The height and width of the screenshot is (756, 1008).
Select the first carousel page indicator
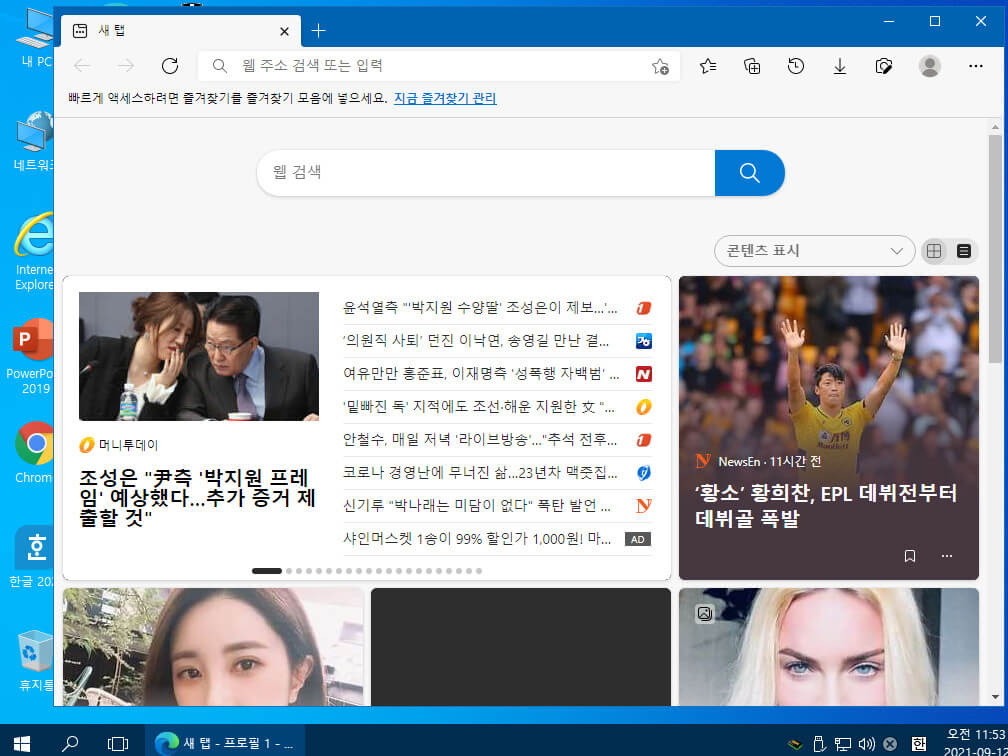(x=267, y=571)
